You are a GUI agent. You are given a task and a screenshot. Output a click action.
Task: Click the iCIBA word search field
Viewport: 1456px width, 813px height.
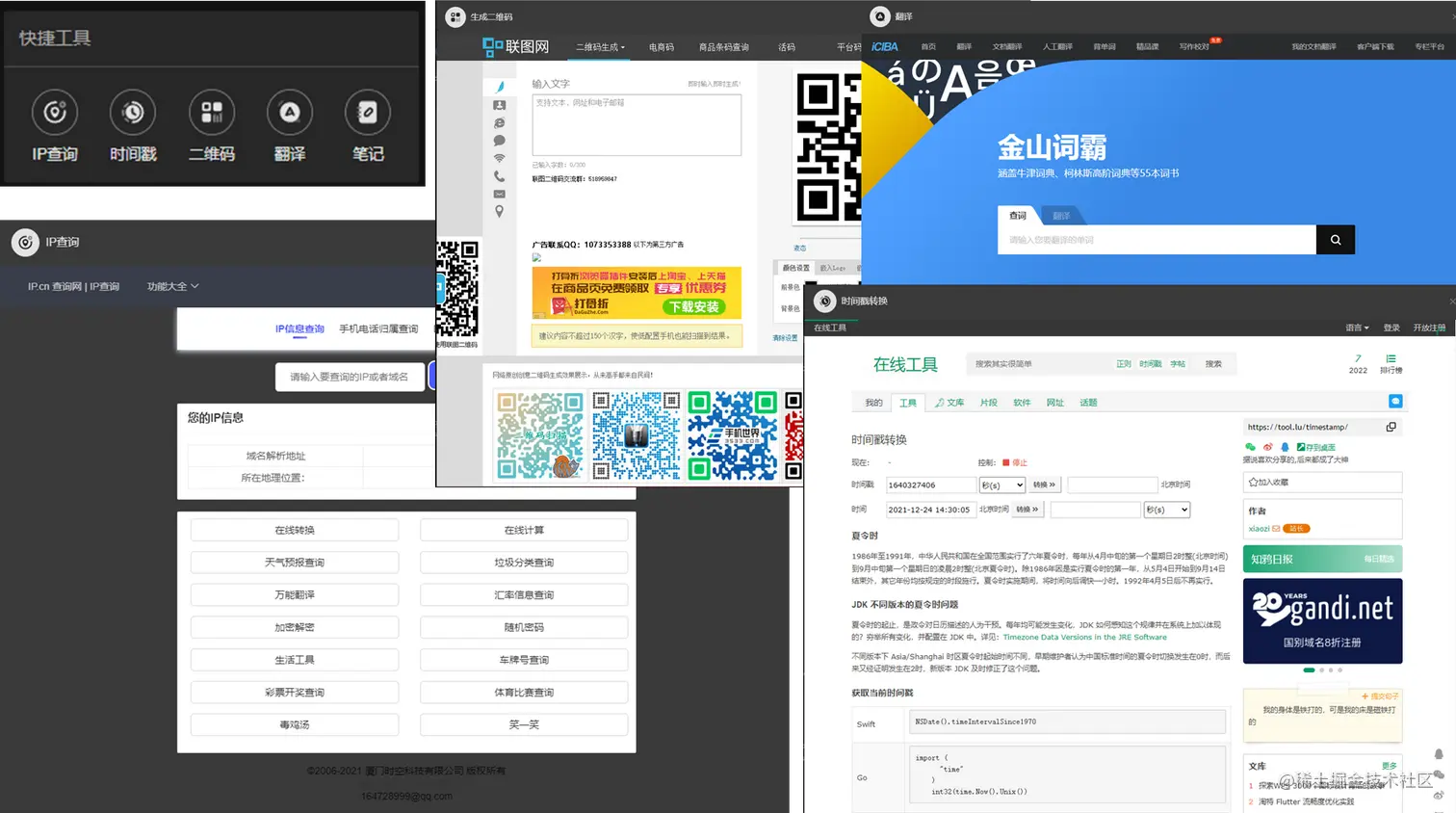point(1157,240)
